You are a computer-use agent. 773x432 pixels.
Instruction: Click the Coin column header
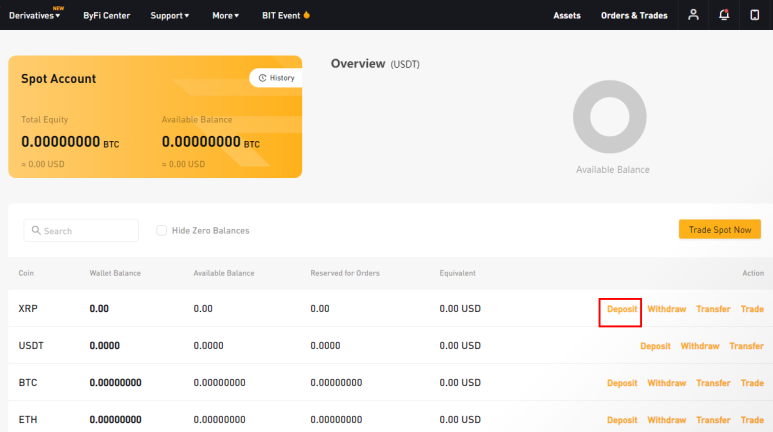26,273
